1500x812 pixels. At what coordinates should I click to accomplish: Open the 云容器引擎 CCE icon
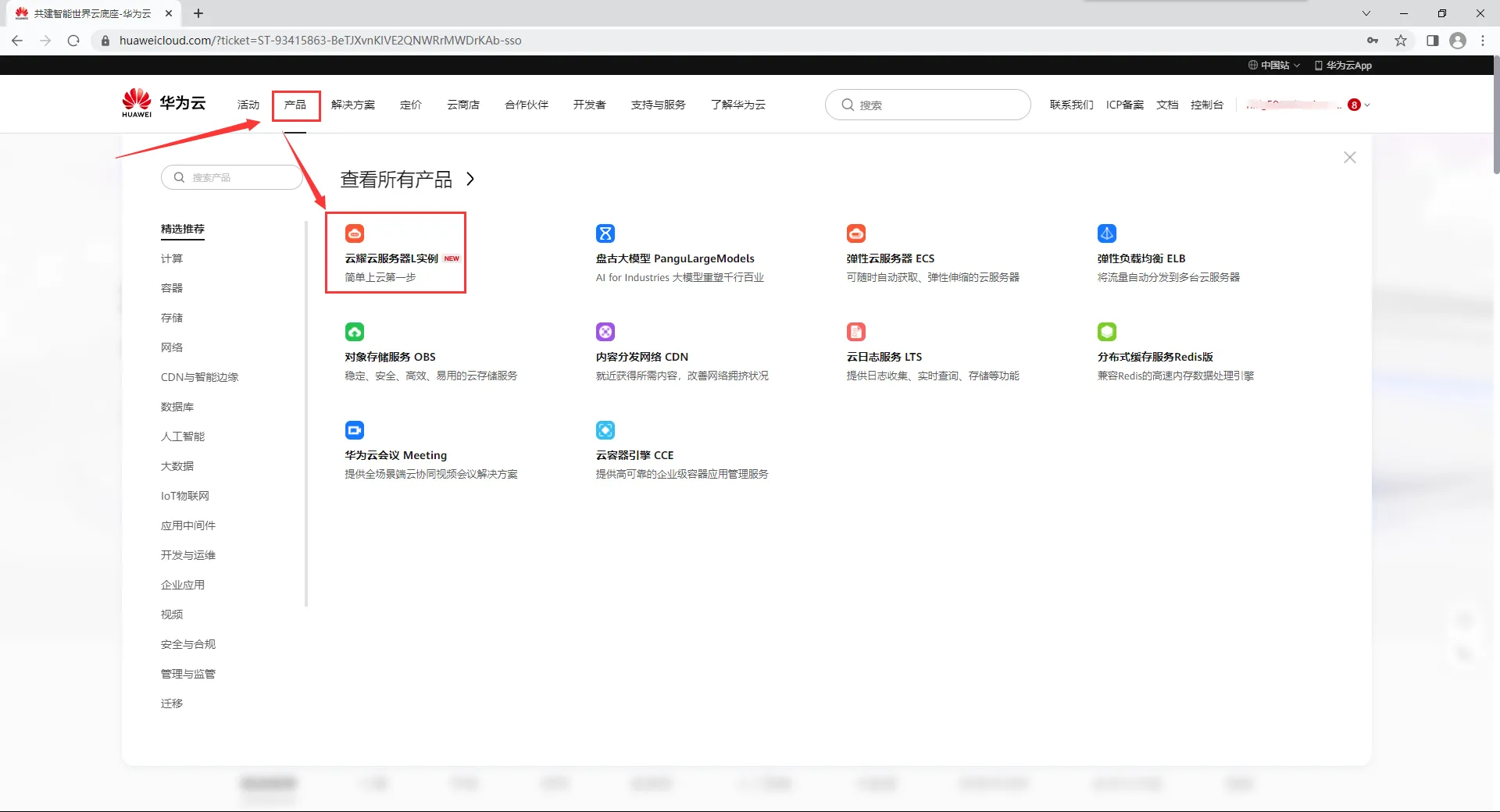point(605,430)
